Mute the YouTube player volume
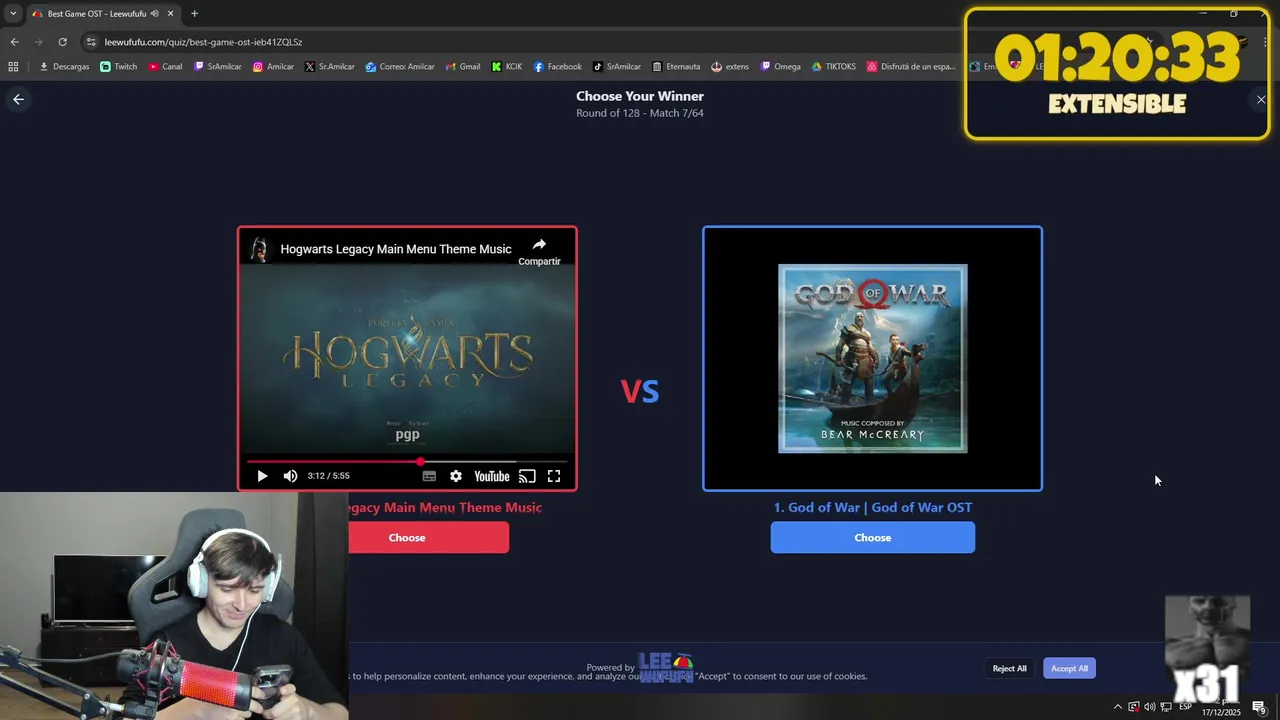The image size is (1280, 720). [x=290, y=476]
